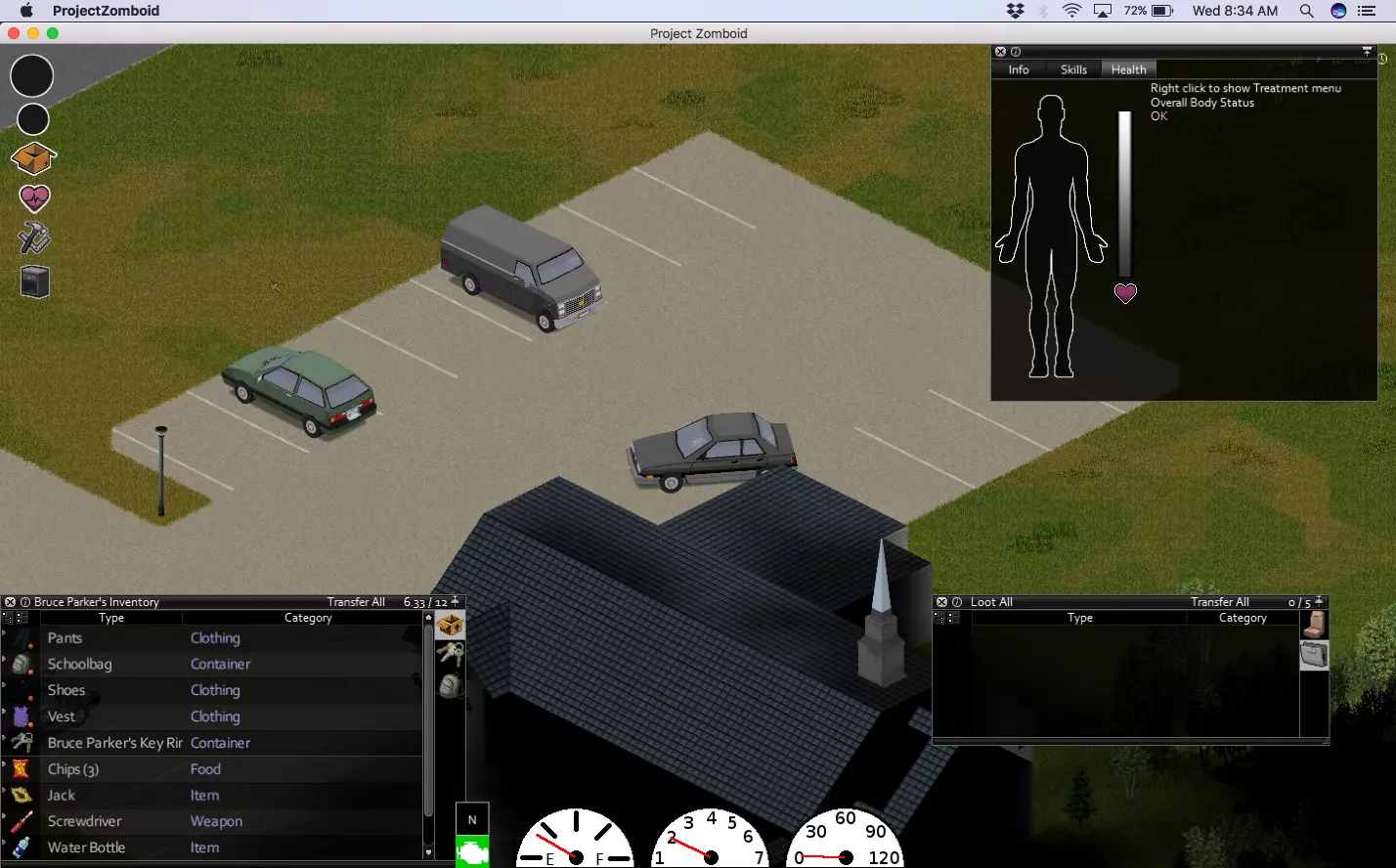Click the info icon in Loot All title bar
1396x868 pixels.
[957, 602]
